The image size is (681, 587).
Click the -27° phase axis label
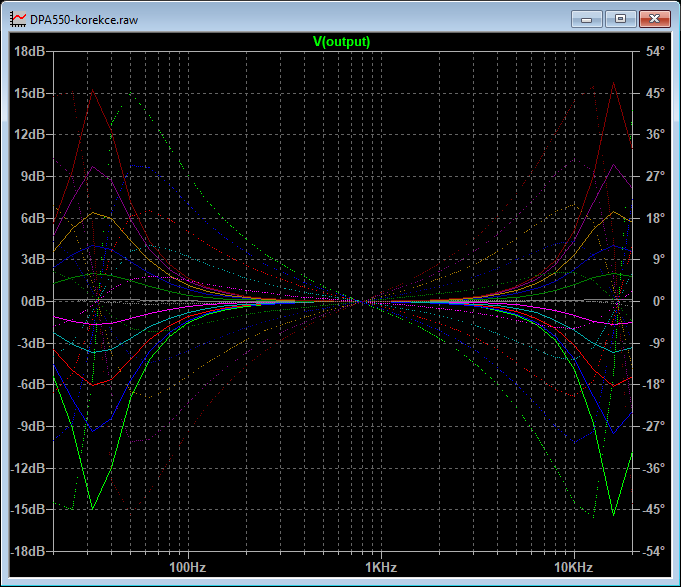[653, 425]
